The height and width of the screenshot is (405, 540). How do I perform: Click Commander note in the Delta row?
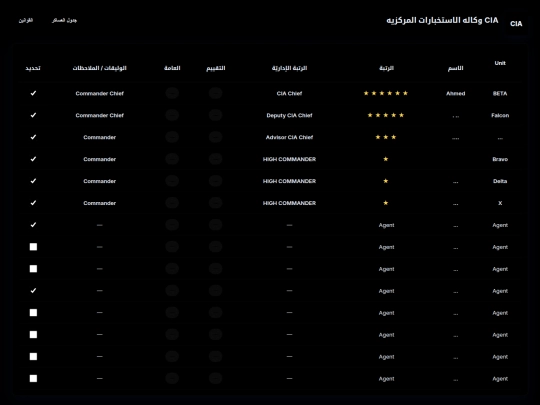pos(100,181)
